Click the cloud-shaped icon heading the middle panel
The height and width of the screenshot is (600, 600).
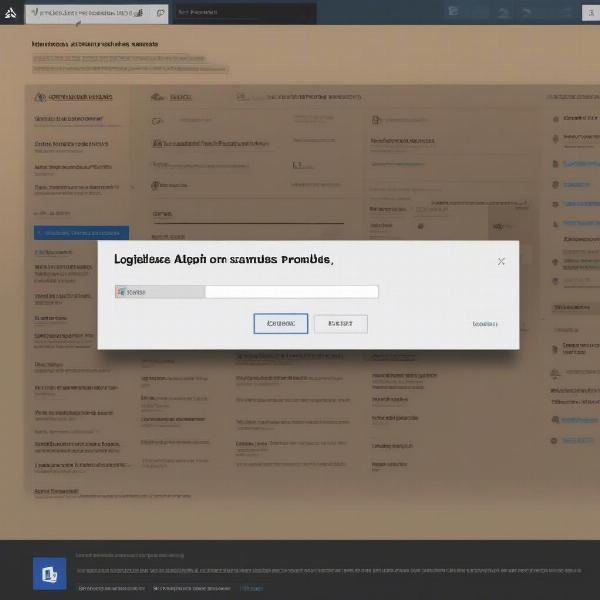click(x=157, y=97)
